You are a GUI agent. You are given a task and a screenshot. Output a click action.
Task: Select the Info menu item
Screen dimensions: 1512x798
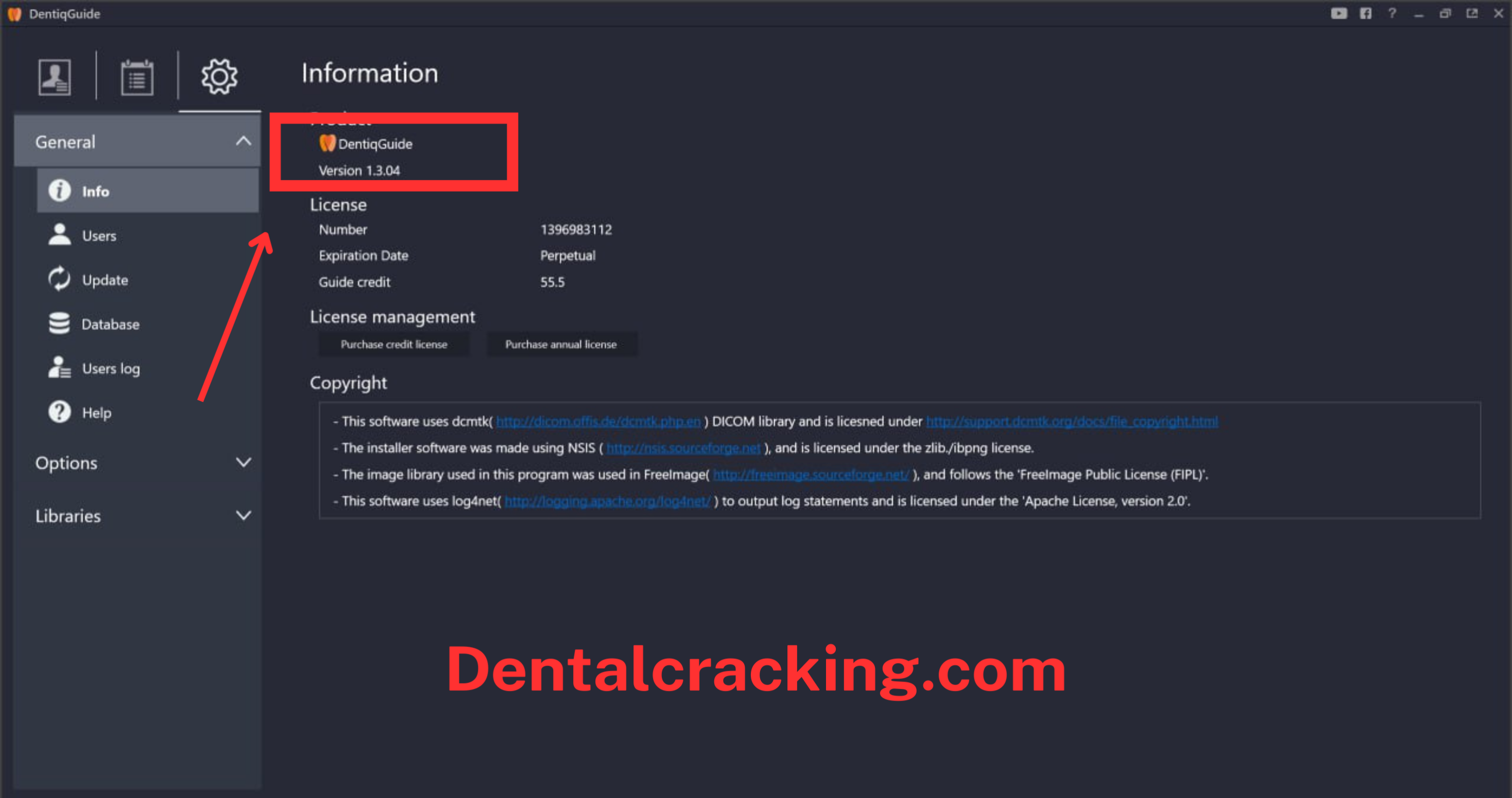(147, 191)
